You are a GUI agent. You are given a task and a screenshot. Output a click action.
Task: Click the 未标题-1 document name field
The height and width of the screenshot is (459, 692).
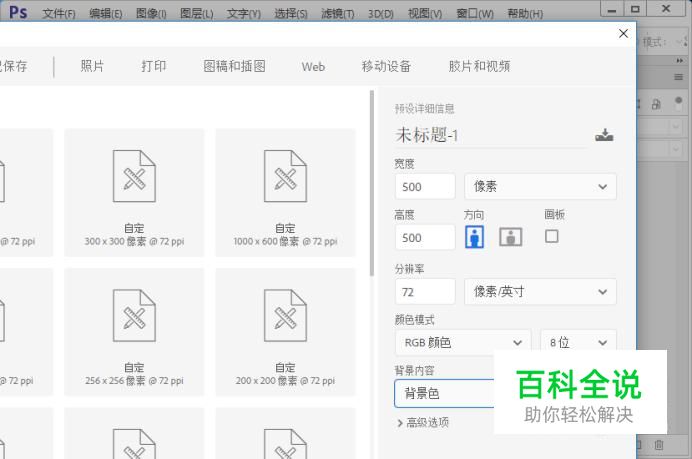pyautogui.click(x=490, y=135)
